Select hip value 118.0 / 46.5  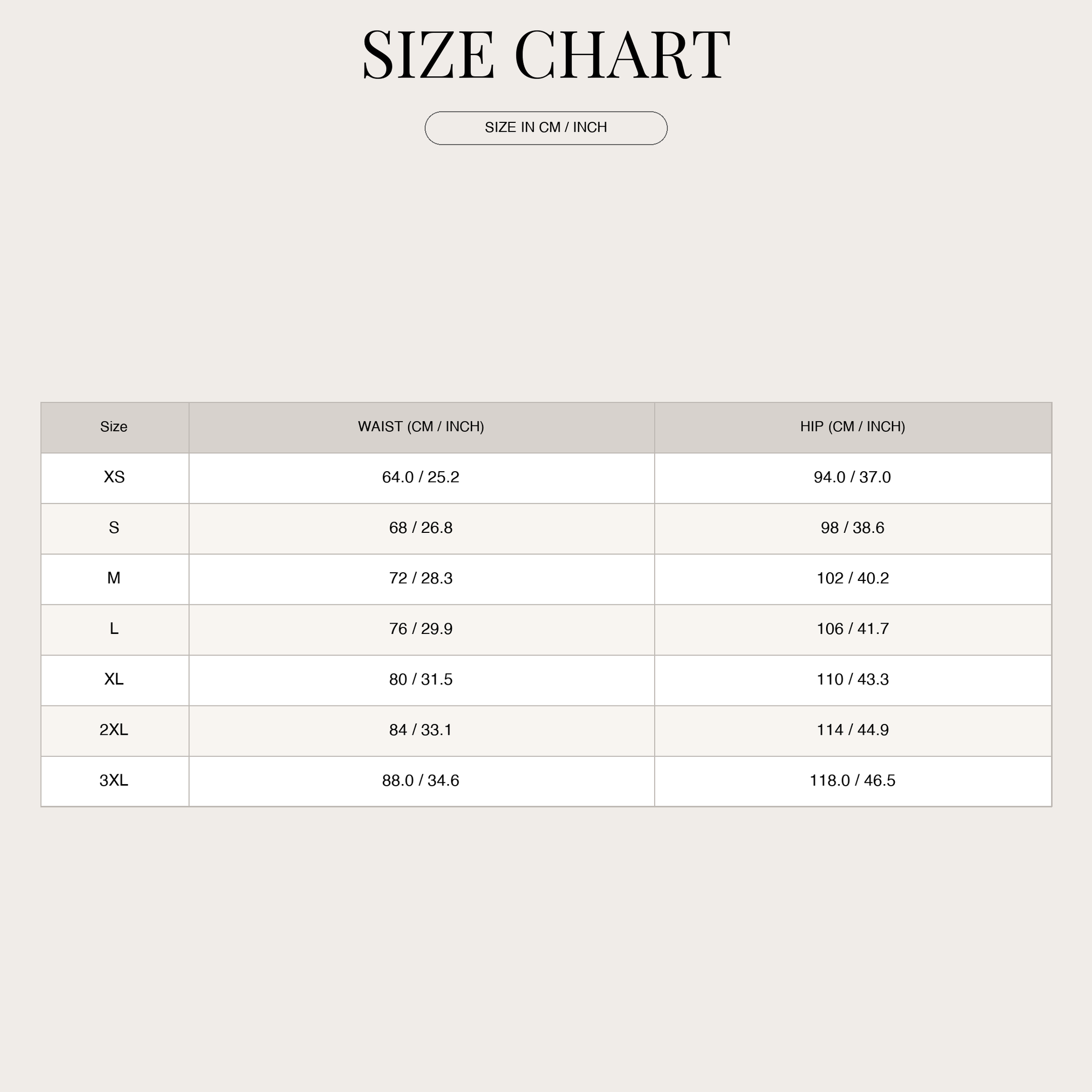click(x=852, y=781)
